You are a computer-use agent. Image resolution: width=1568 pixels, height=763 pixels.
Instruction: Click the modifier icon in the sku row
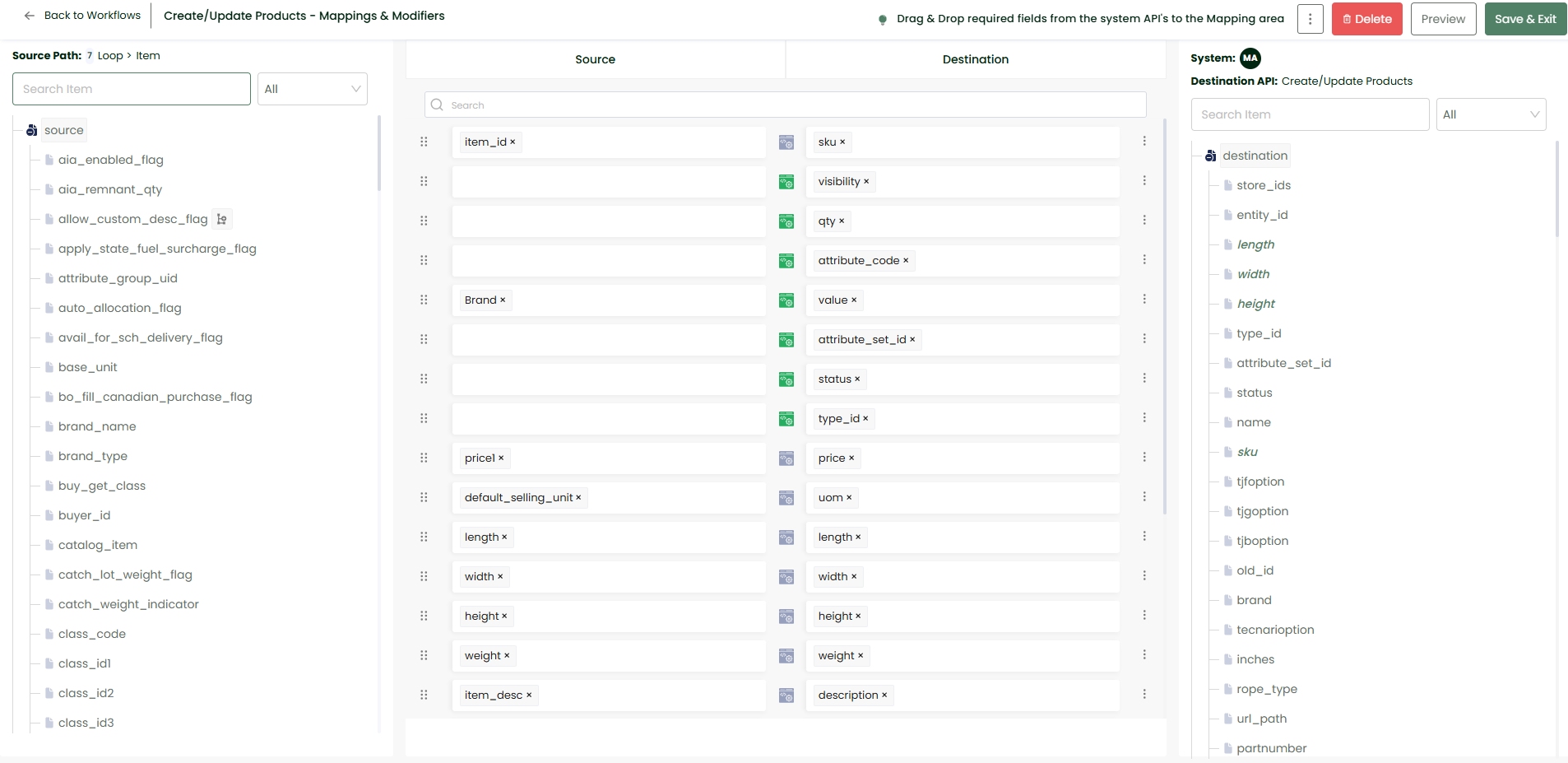(786, 142)
